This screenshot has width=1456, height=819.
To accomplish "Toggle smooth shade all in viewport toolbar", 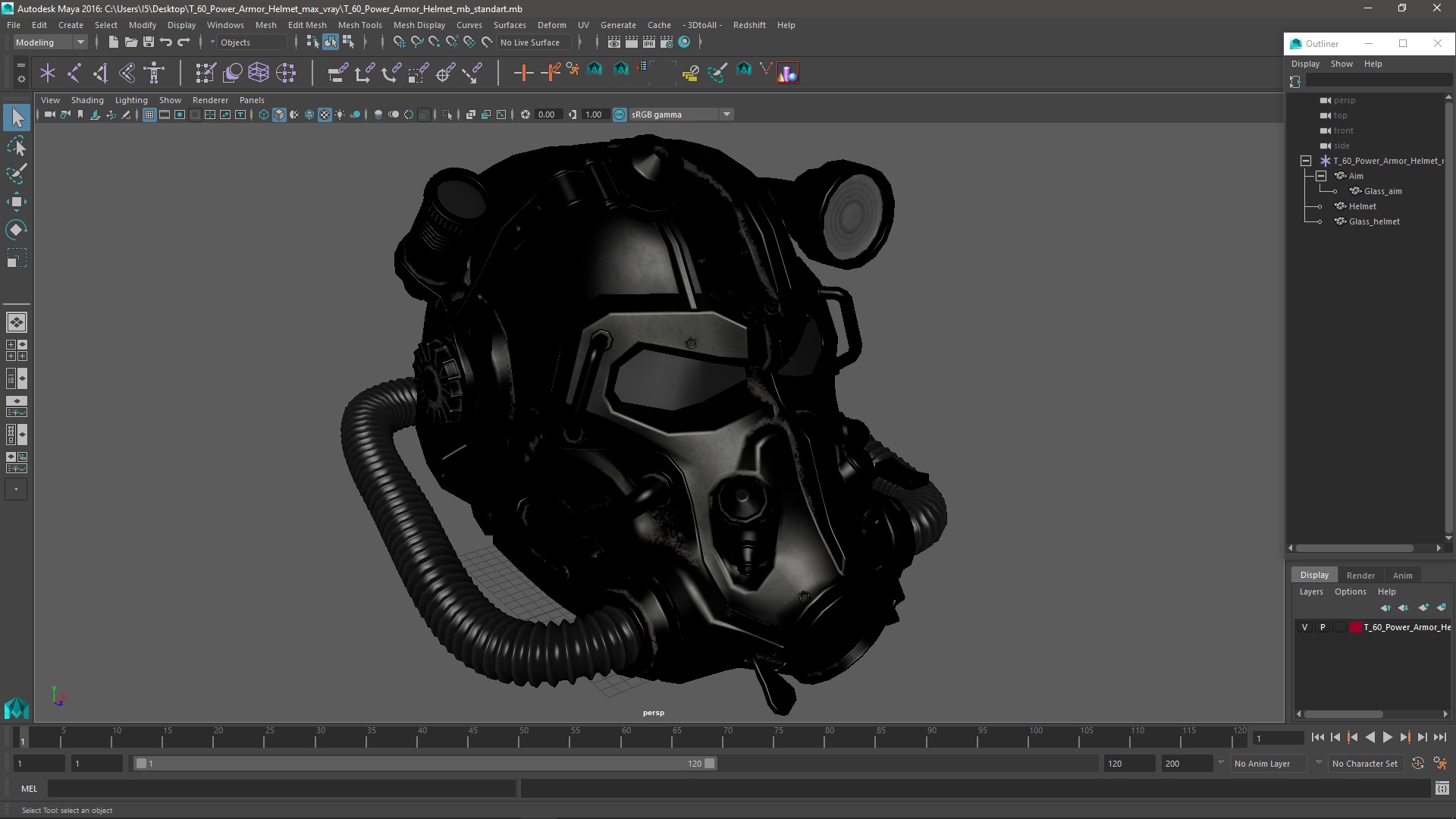I will (279, 115).
